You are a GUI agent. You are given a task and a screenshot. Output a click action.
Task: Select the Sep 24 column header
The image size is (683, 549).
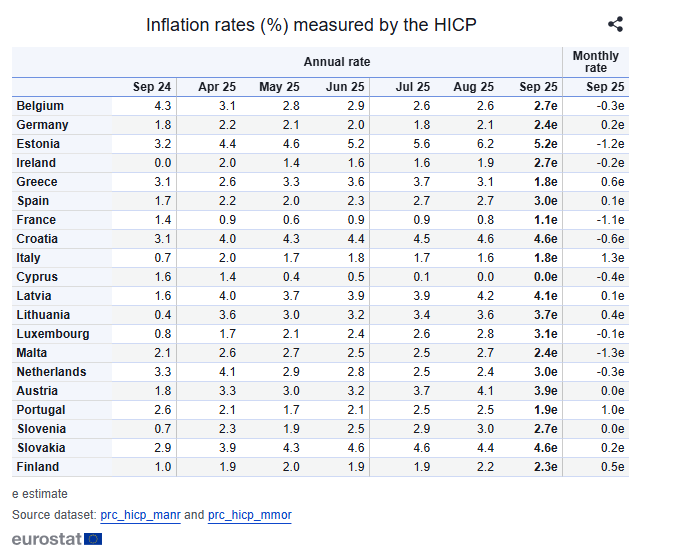152,87
